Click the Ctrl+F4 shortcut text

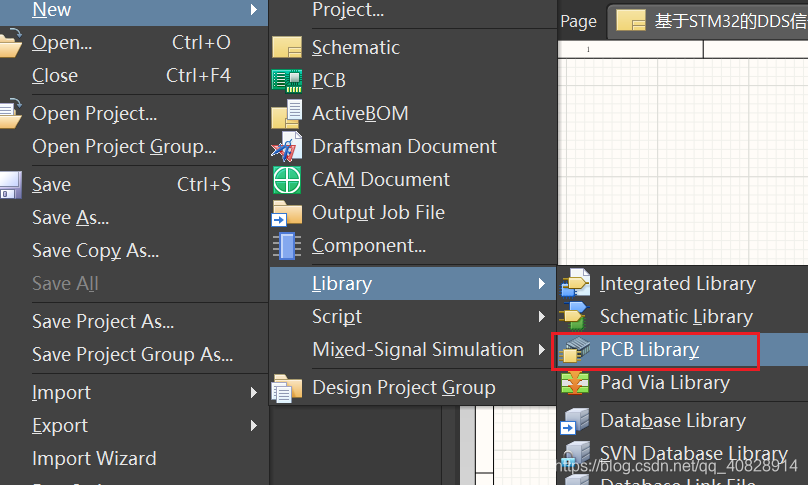pos(198,76)
